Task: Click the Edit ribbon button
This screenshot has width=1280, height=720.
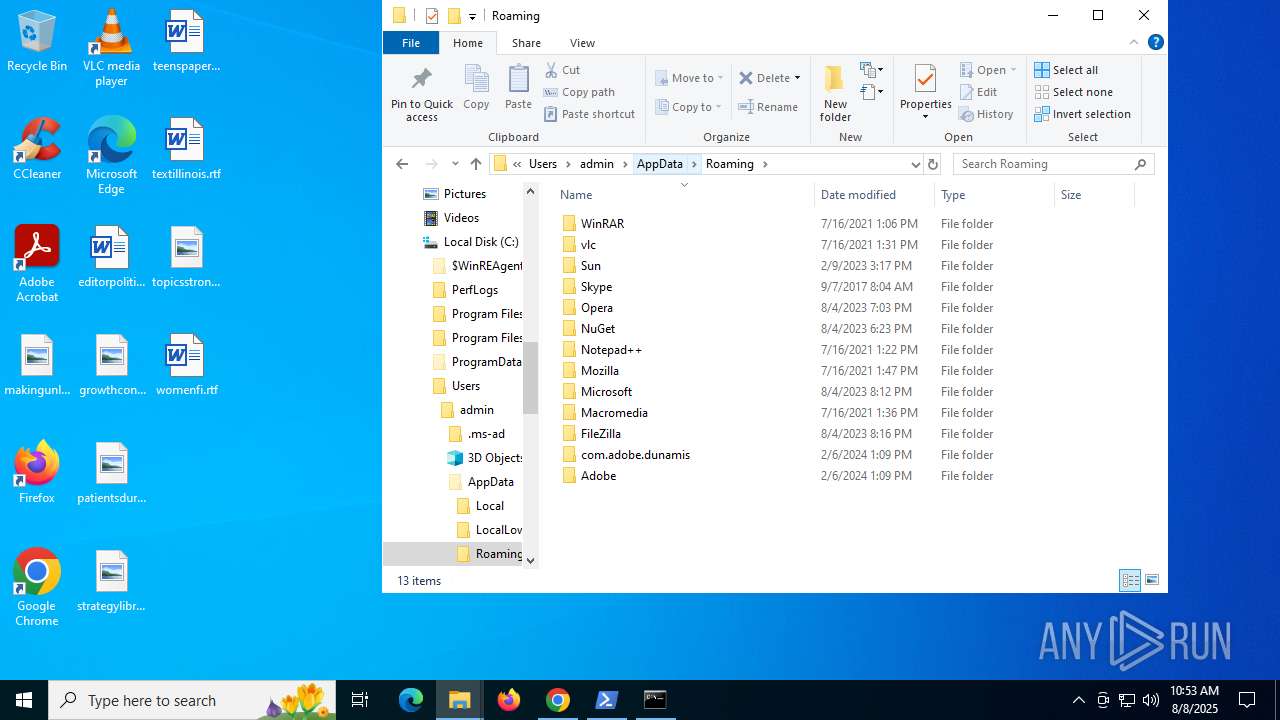Action: (978, 92)
